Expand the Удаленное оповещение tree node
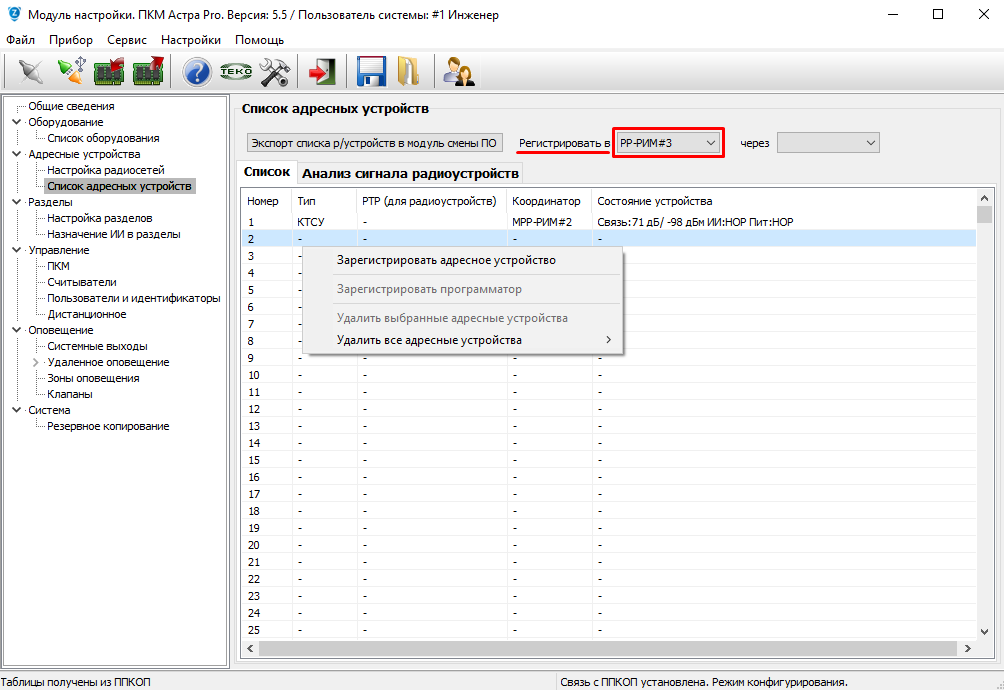 tap(35, 362)
